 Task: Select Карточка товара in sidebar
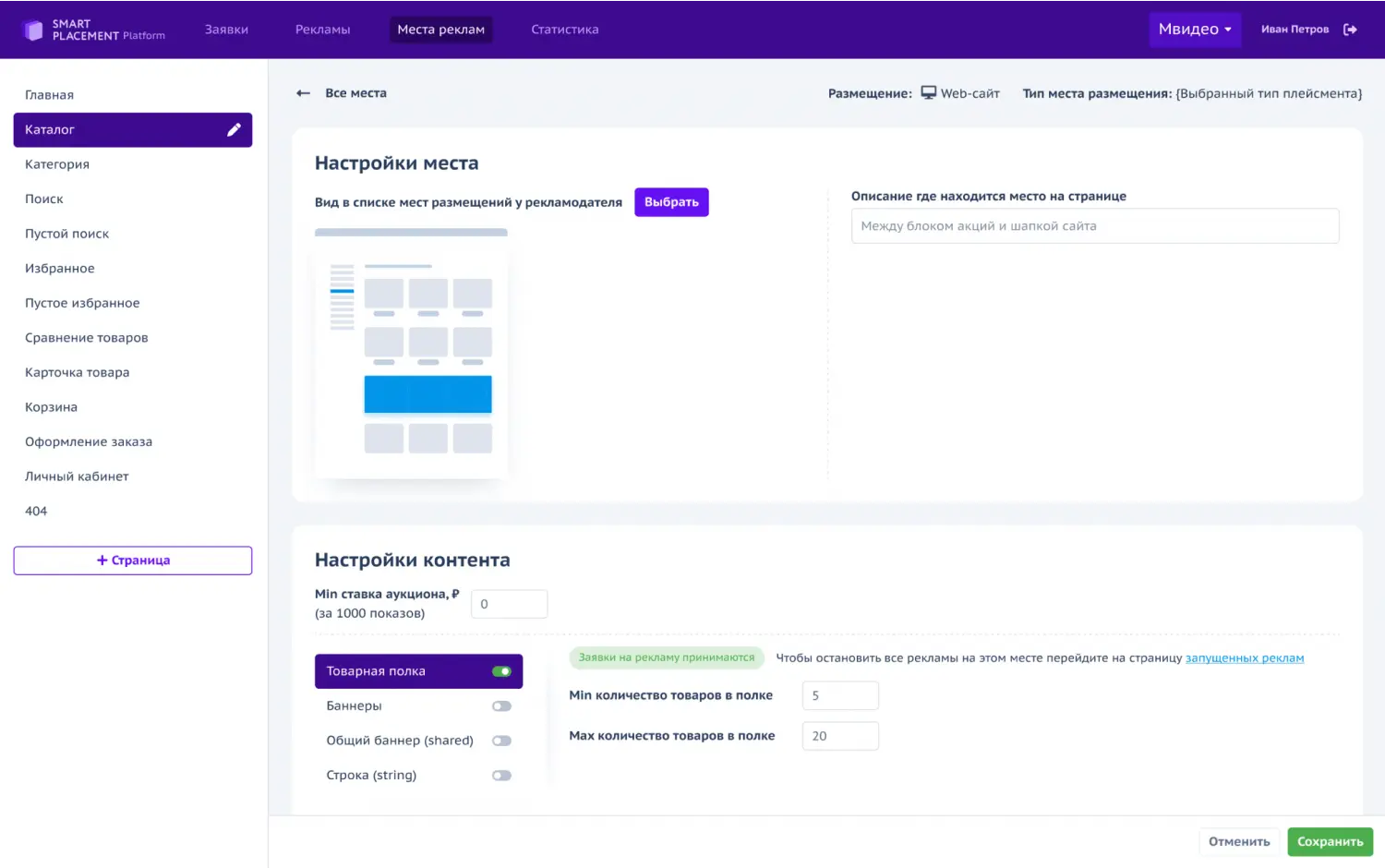click(78, 372)
